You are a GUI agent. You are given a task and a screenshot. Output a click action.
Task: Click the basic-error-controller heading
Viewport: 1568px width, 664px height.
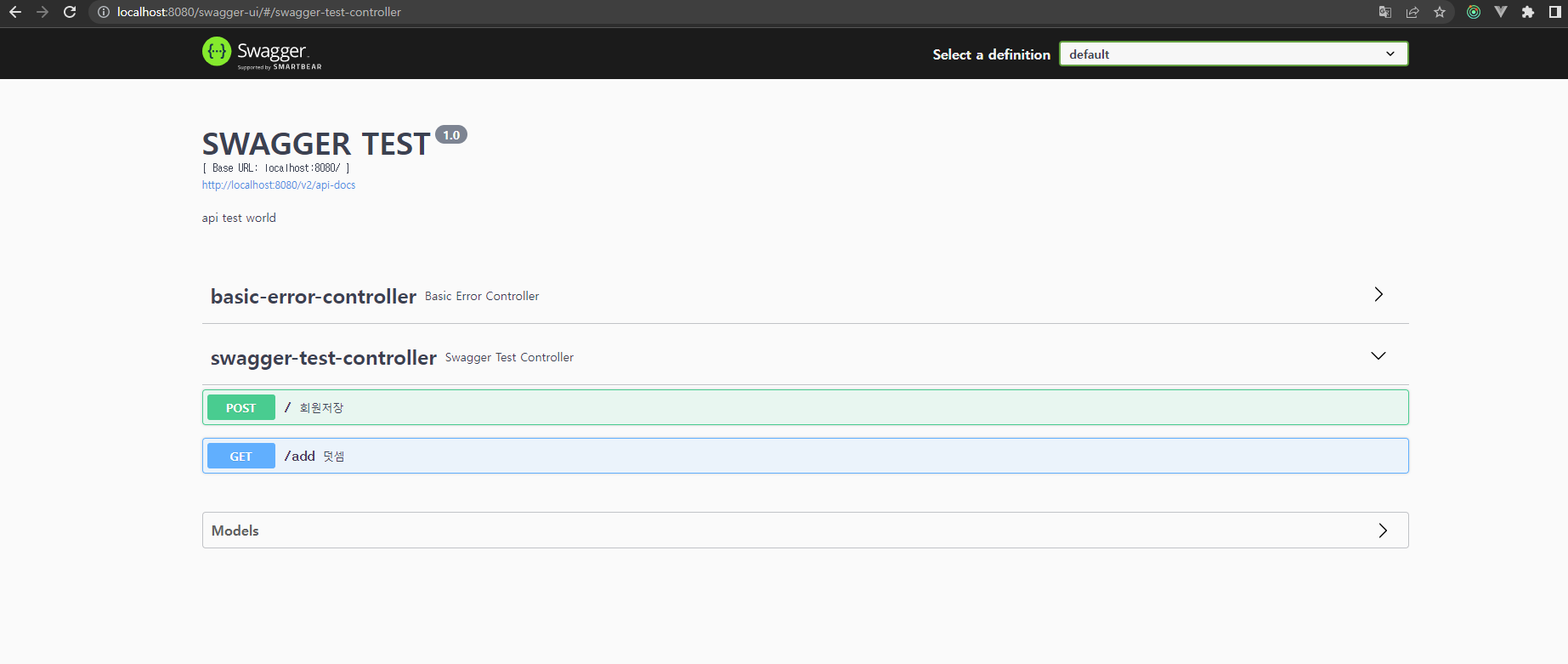point(314,296)
